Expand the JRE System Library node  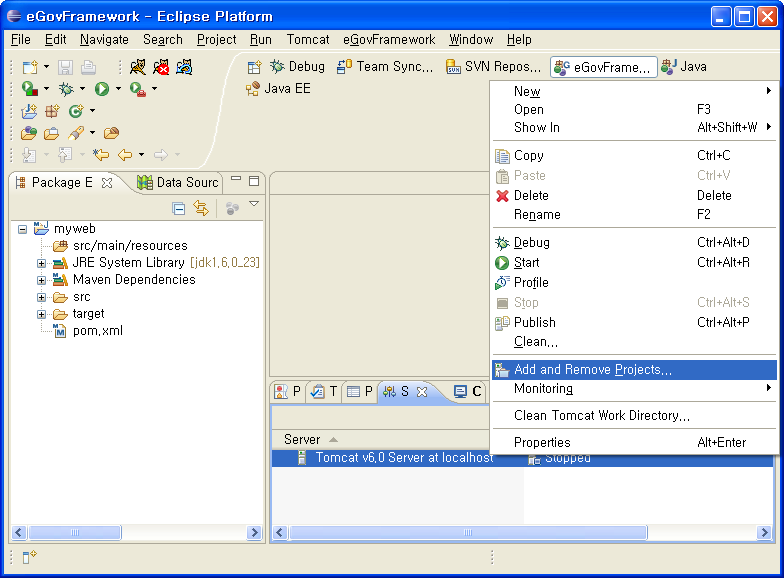[42, 264]
